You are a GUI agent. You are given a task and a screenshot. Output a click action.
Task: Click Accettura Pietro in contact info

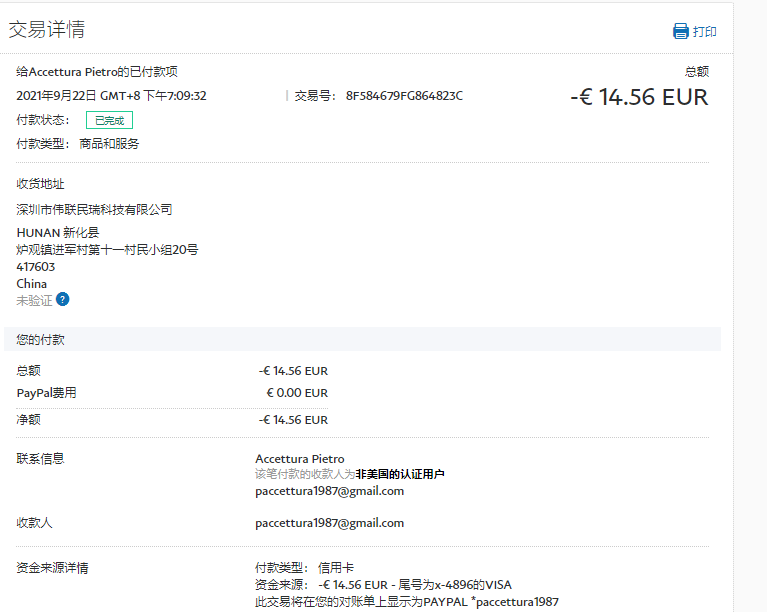coord(300,459)
